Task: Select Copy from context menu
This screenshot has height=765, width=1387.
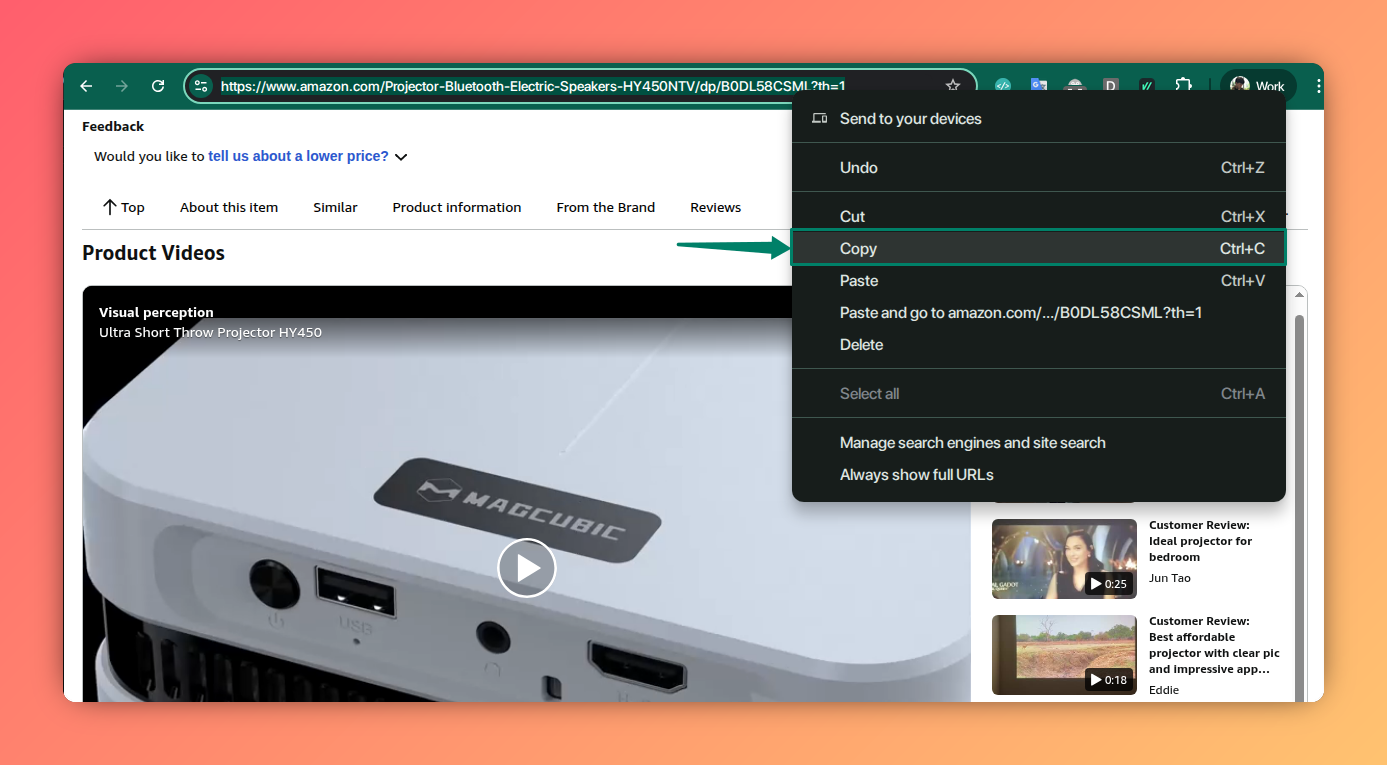Action: click(1038, 248)
